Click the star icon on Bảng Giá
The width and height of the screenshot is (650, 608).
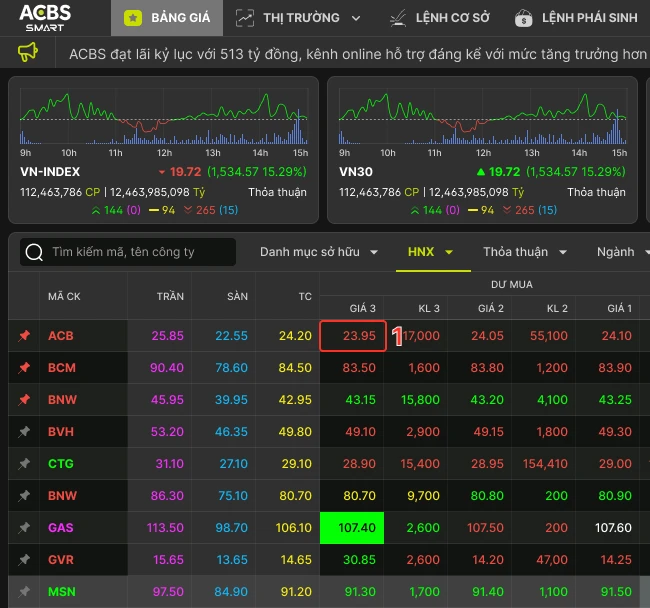coord(133,18)
